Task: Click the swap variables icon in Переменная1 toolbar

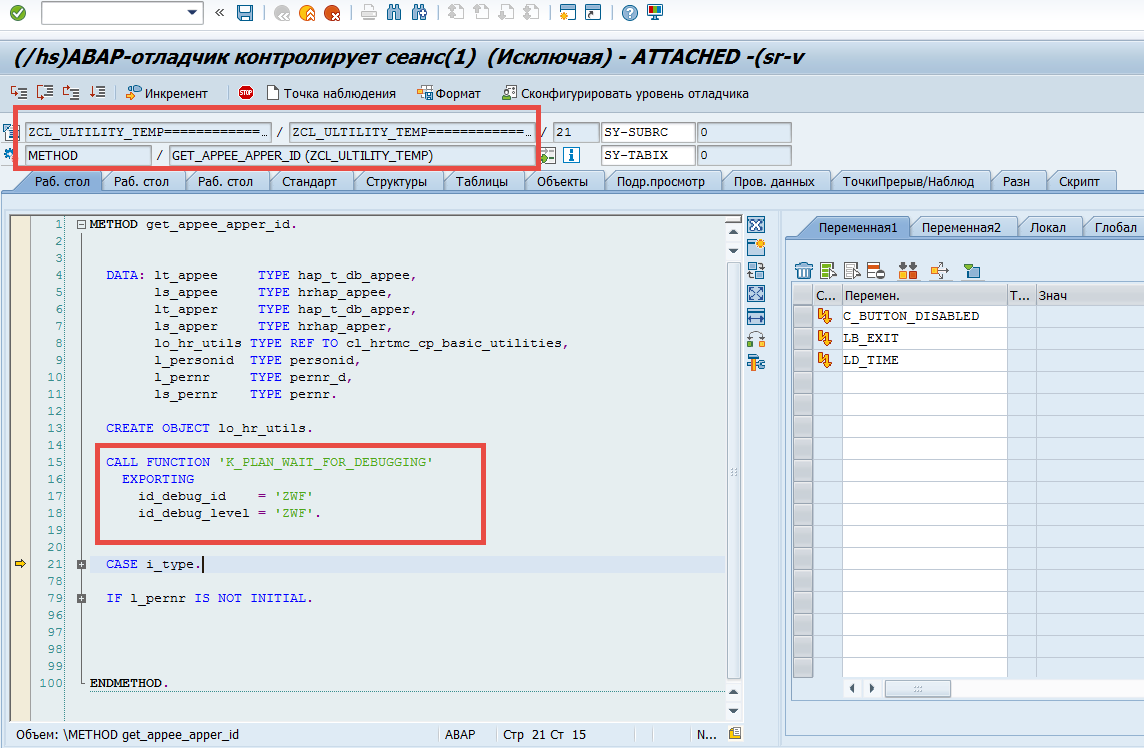Action: point(907,271)
